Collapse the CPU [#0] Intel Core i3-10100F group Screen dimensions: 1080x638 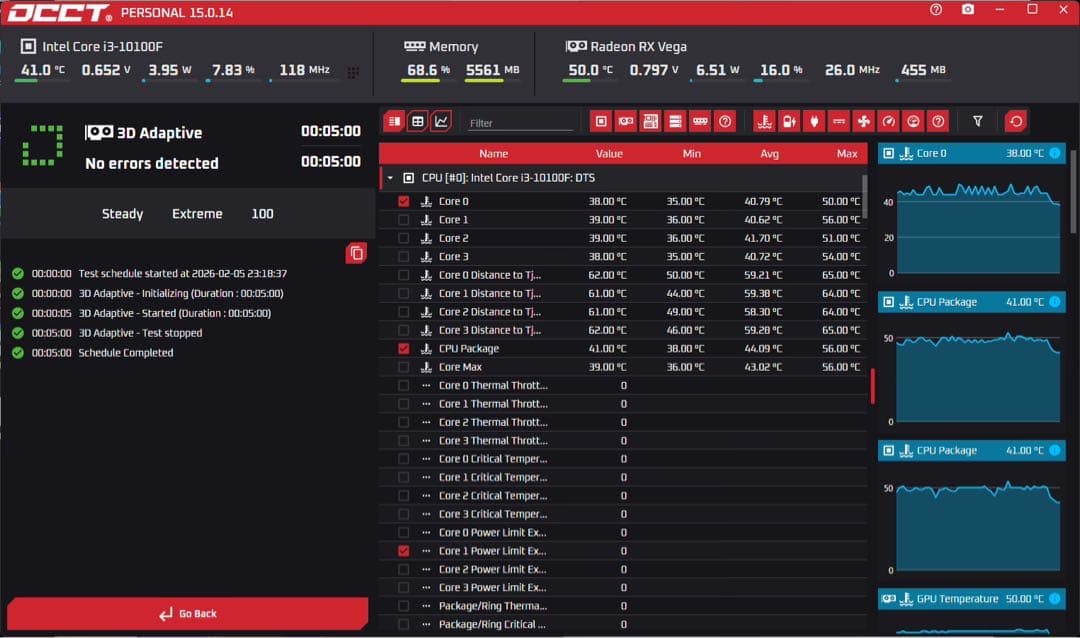point(390,178)
